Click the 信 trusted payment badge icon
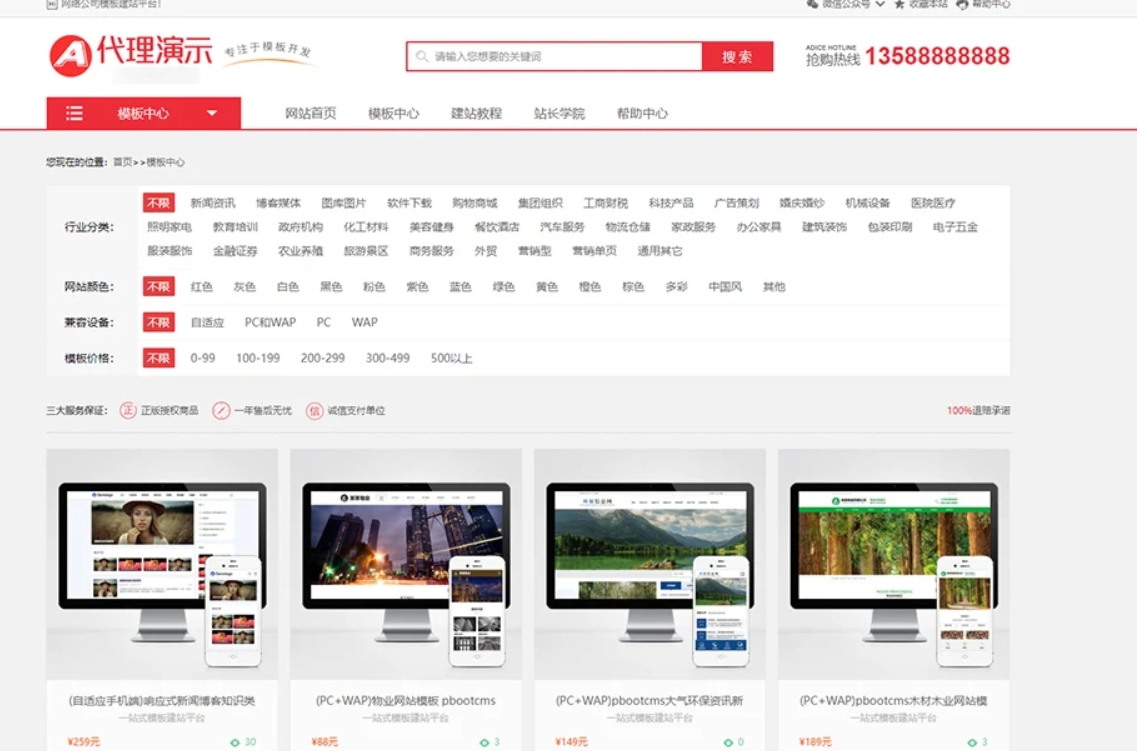1137x751 pixels. [x=314, y=410]
